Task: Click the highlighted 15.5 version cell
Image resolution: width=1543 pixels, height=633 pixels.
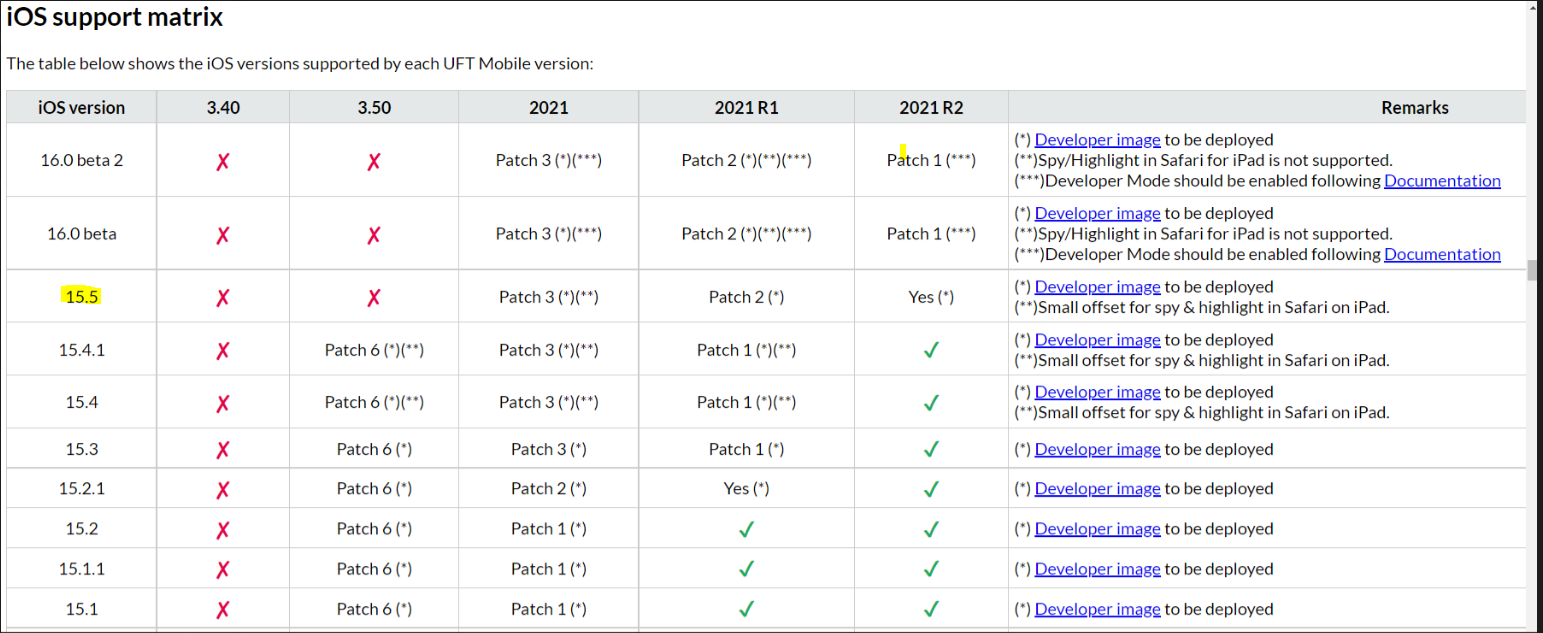Action: (x=81, y=297)
